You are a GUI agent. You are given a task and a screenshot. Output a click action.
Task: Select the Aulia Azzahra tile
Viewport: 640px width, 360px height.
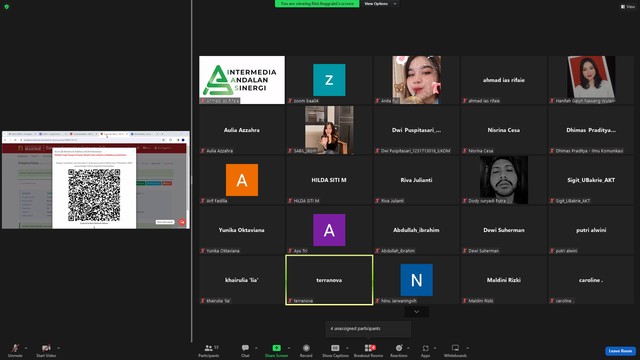pyautogui.click(x=242, y=130)
